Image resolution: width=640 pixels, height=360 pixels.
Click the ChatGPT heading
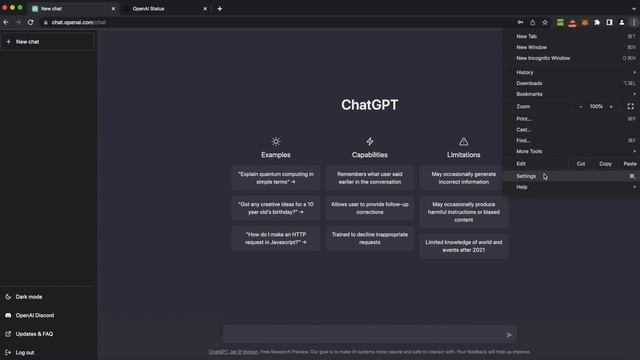(x=370, y=105)
